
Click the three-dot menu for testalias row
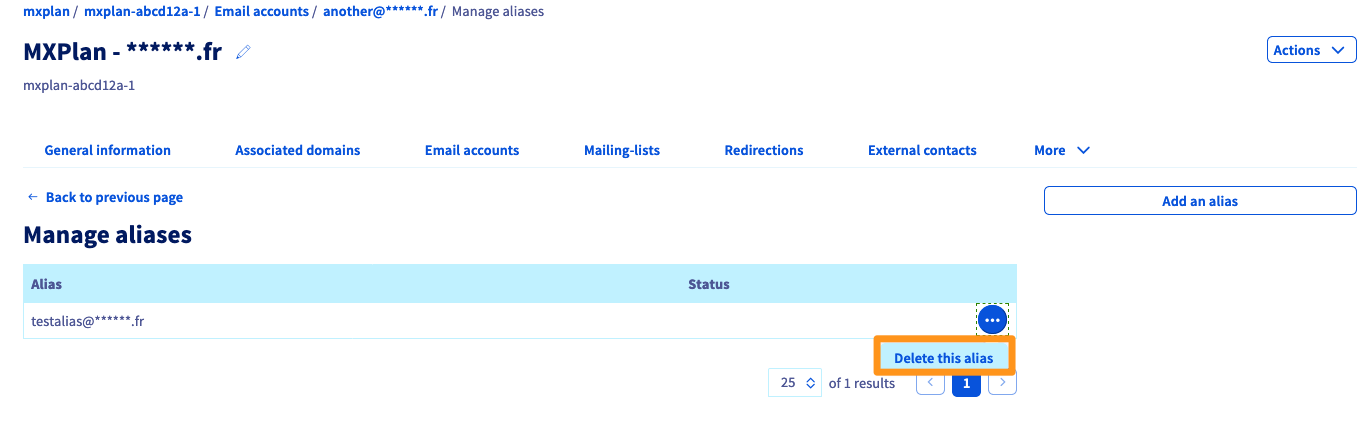point(992,320)
